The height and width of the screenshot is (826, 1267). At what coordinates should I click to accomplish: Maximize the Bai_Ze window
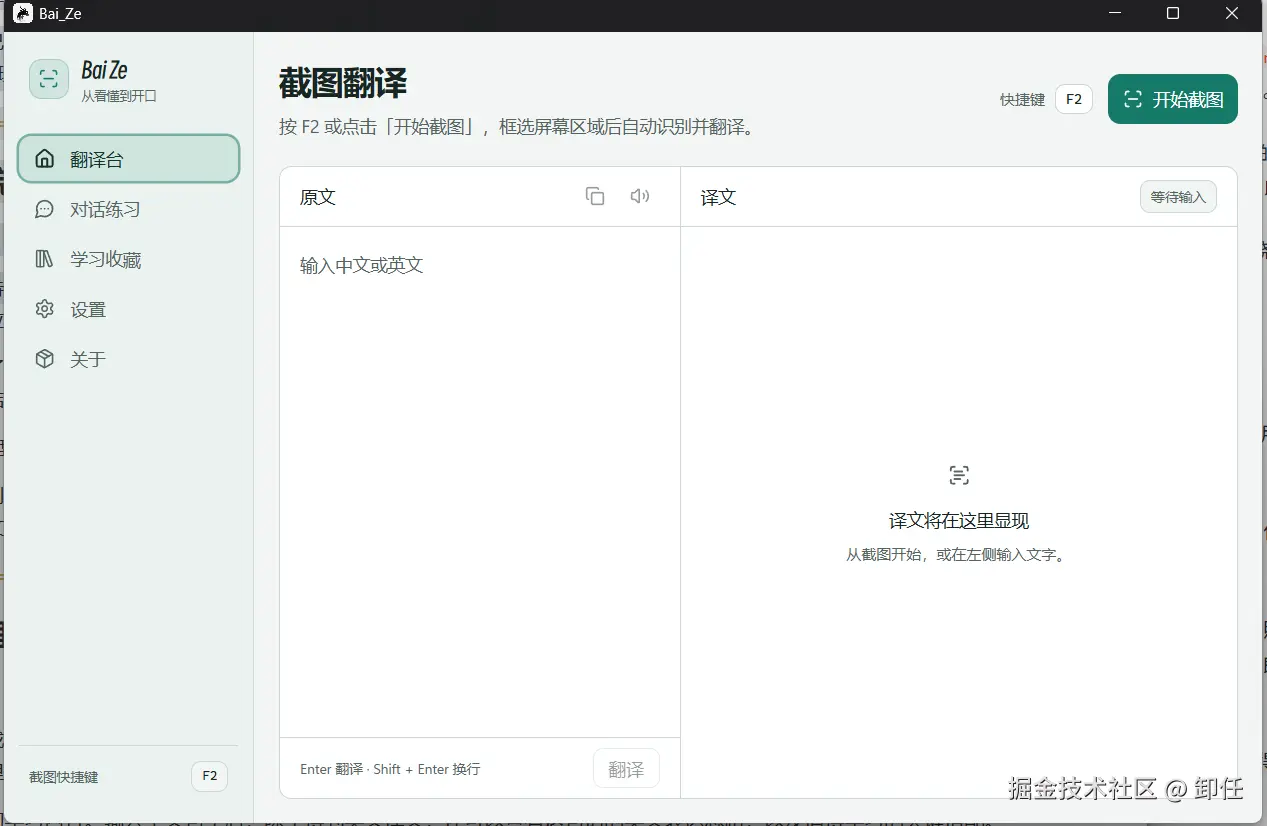click(1173, 14)
